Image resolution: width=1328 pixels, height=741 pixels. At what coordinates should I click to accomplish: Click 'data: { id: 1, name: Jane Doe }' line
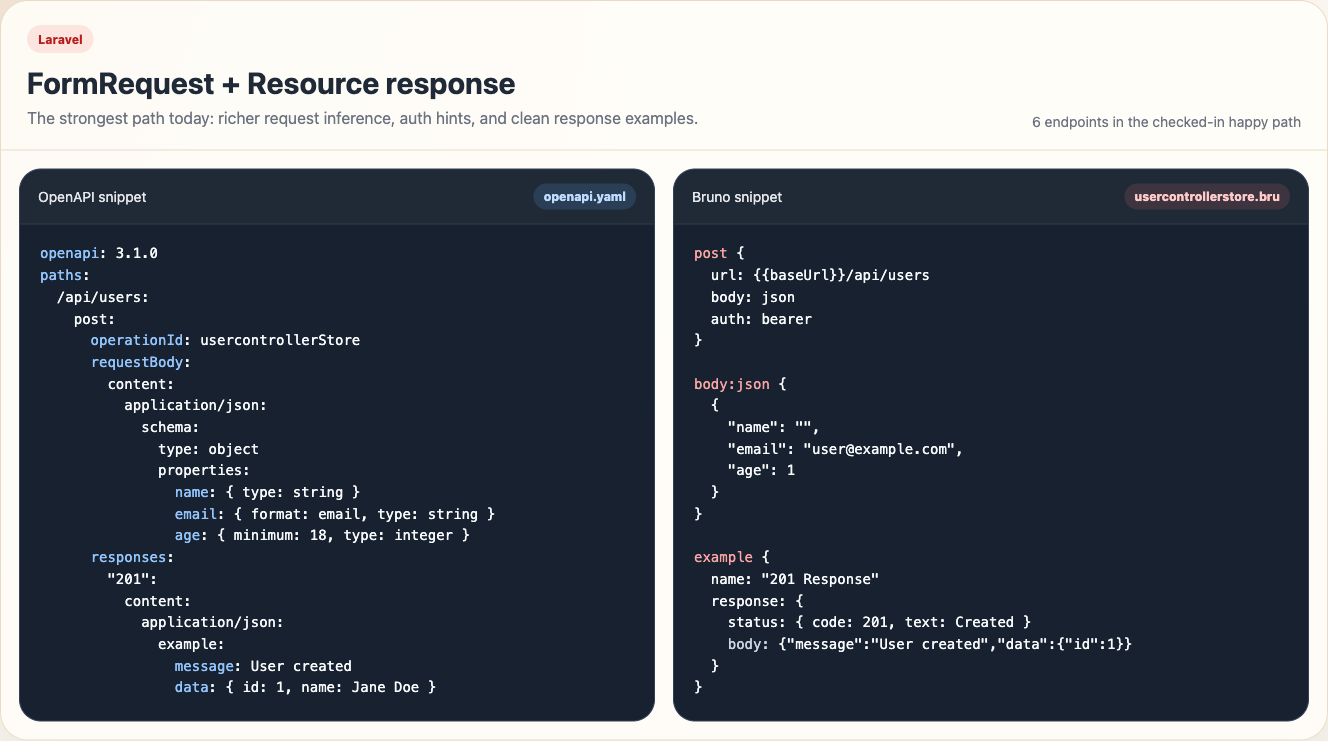point(305,687)
